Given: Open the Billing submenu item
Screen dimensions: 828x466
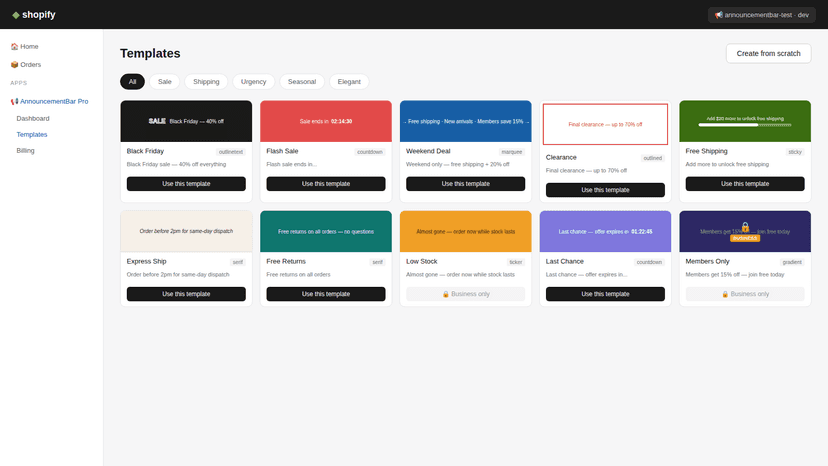Looking at the screenshot, I should [25, 151].
